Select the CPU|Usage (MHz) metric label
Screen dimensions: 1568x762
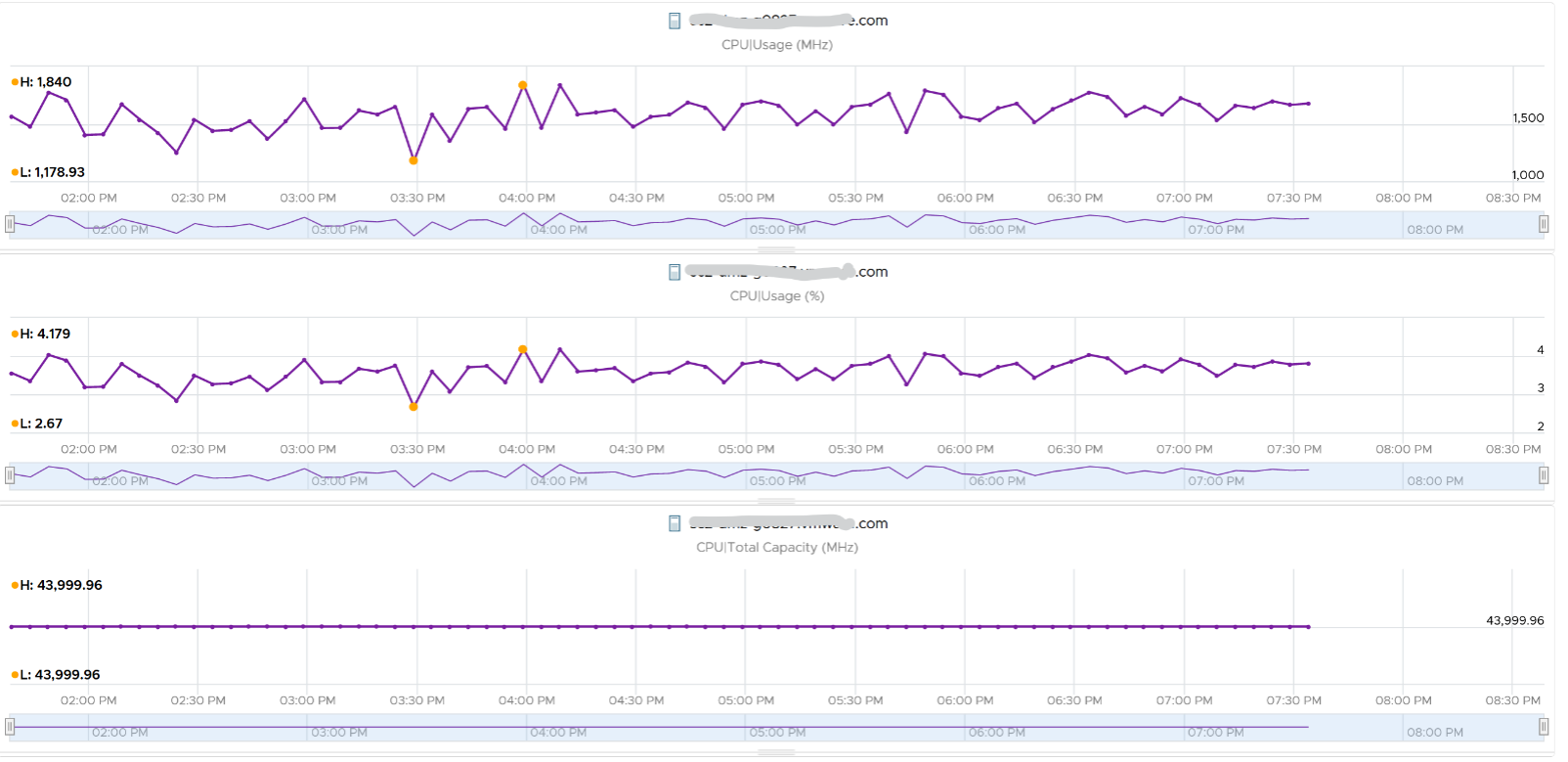(777, 45)
